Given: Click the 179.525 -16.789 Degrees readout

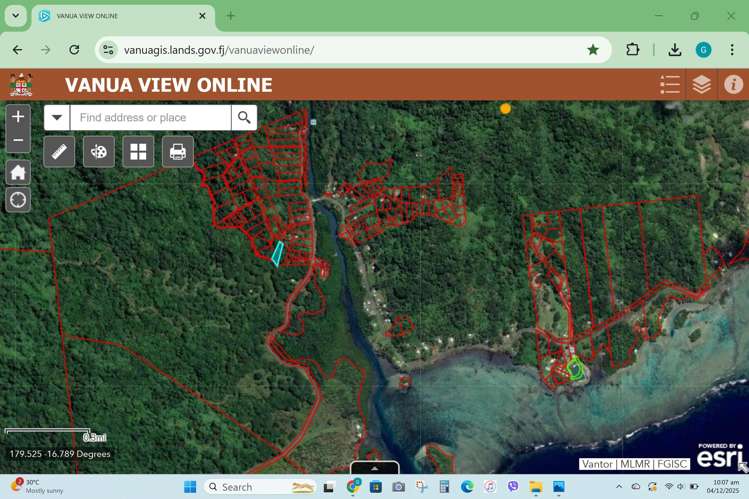Looking at the screenshot, I should pyautogui.click(x=60, y=454).
